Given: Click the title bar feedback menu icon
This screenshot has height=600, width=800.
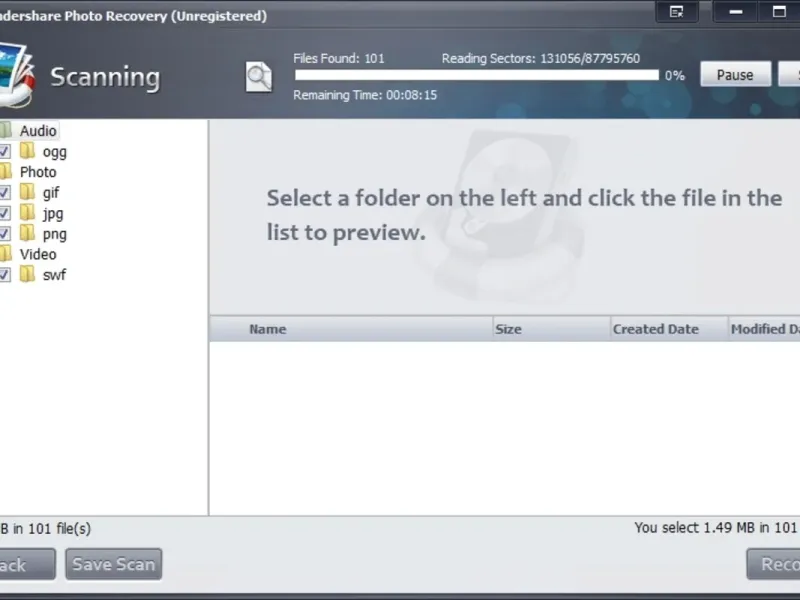Looking at the screenshot, I should coord(677,12).
